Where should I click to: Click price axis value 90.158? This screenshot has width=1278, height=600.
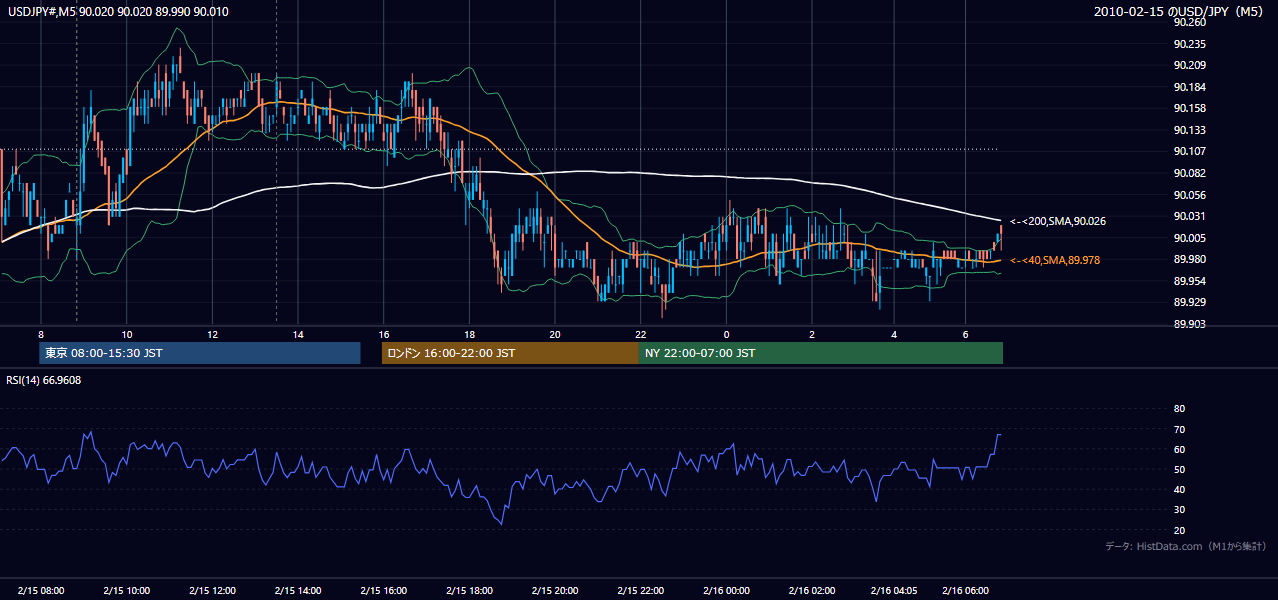[x=1189, y=108]
